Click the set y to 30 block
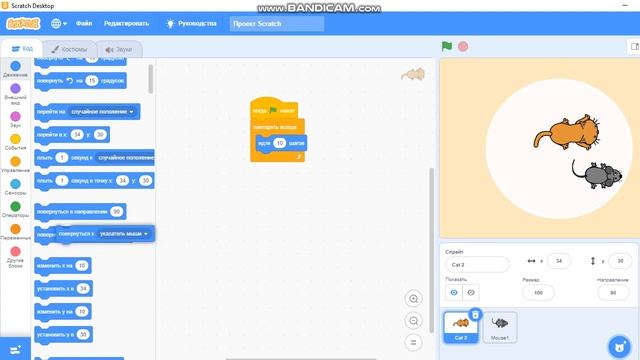This screenshot has height=360, width=640. pos(64,335)
